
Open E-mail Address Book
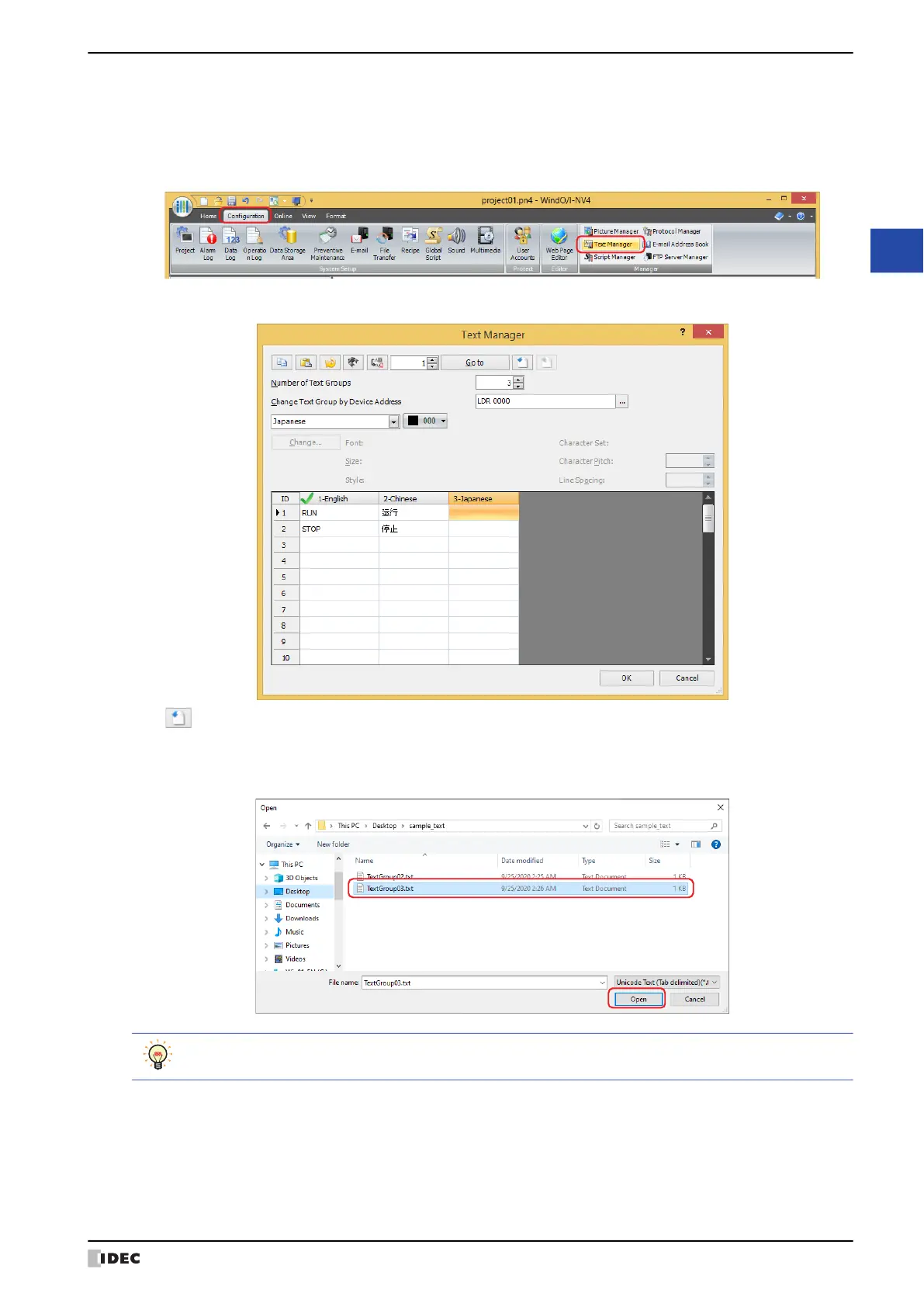point(675,244)
